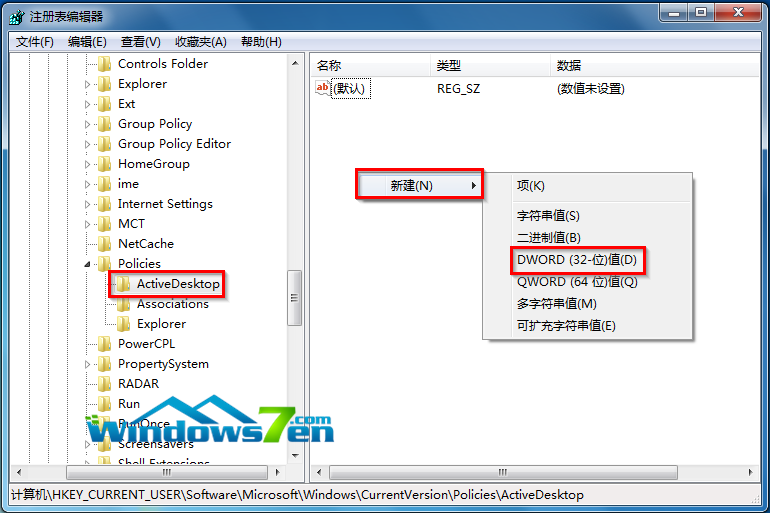Click the Policies folder icon
Screen dimensions: 770x513
104,264
